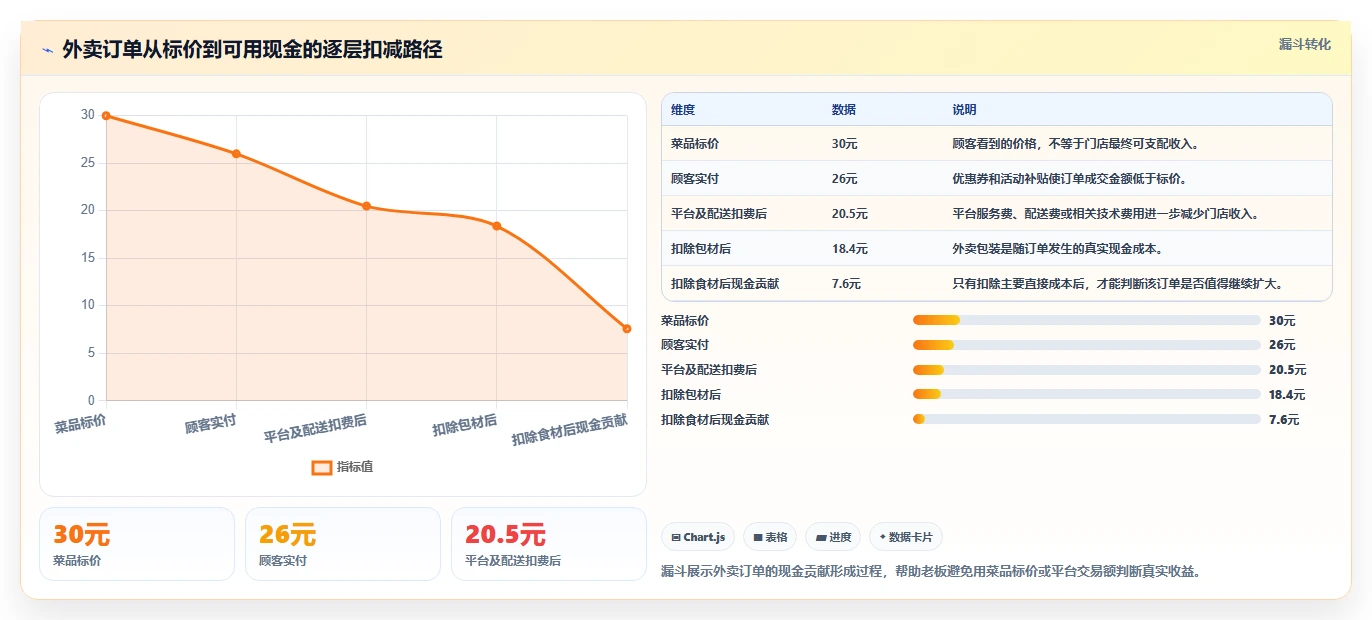
Task: Click 顾客实付 in the table's 维度 column
Action: [695, 179]
